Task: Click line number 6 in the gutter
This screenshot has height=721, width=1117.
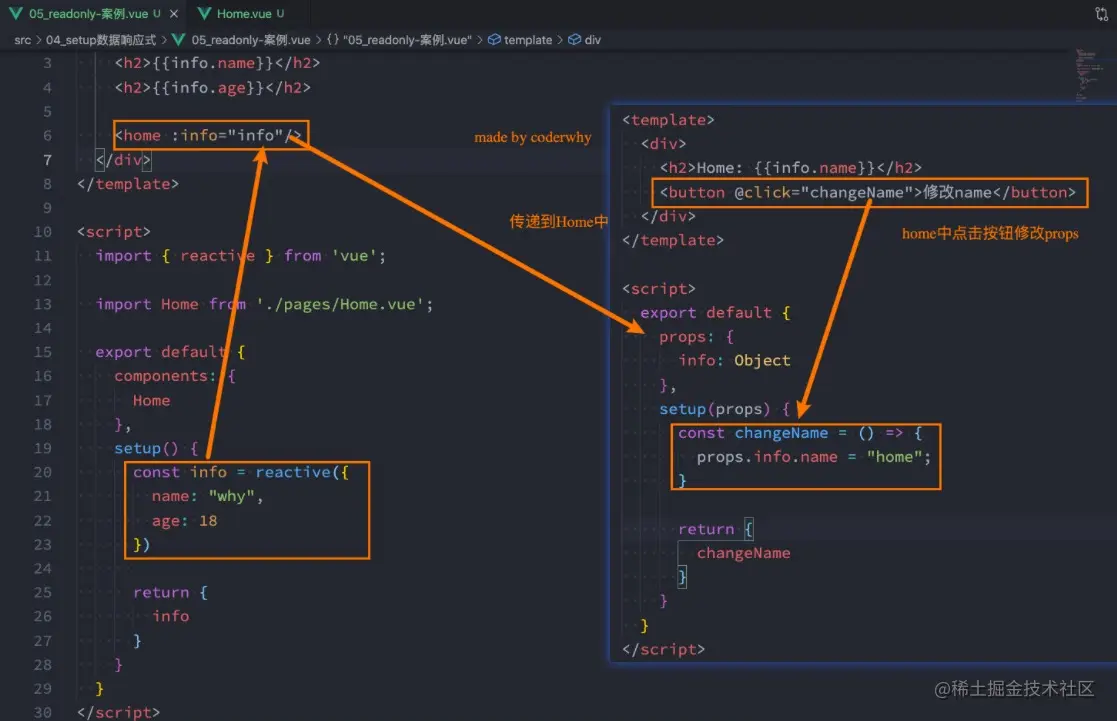Action: tap(44, 135)
